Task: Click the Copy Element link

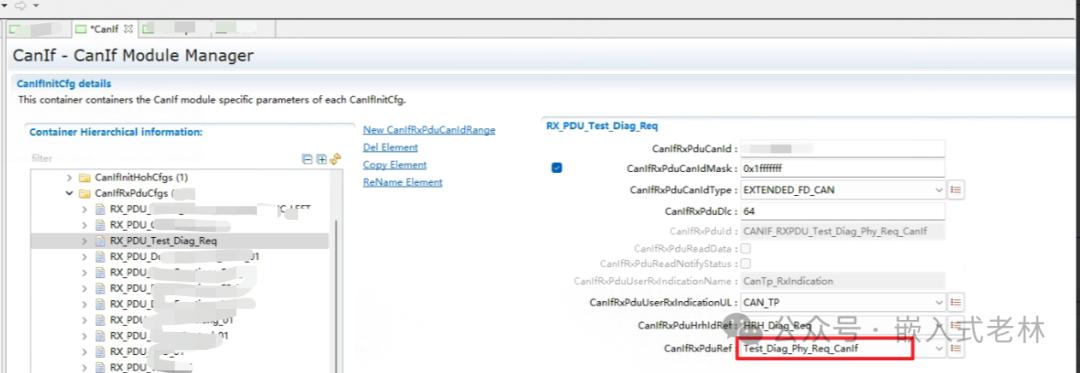Action: coord(395,164)
